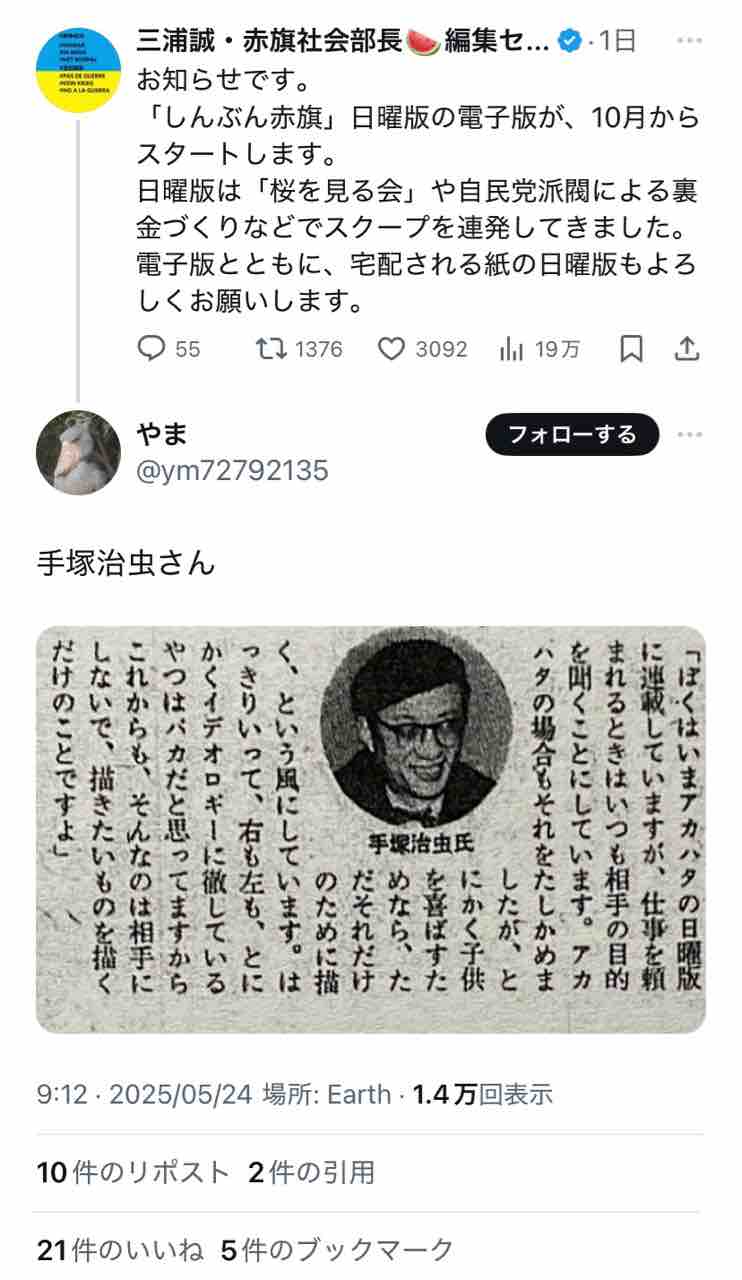Tap the blue verified badge icon
The height and width of the screenshot is (1280, 742).
569,42
